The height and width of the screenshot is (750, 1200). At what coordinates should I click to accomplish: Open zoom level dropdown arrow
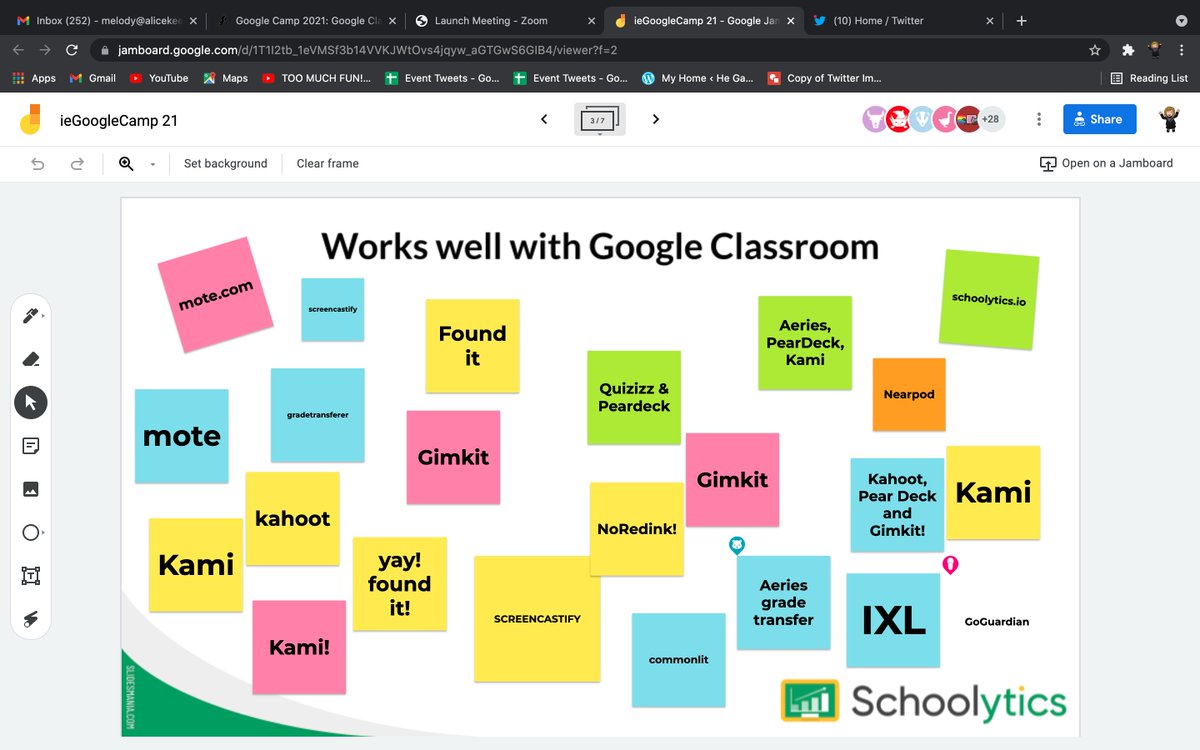point(153,165)
